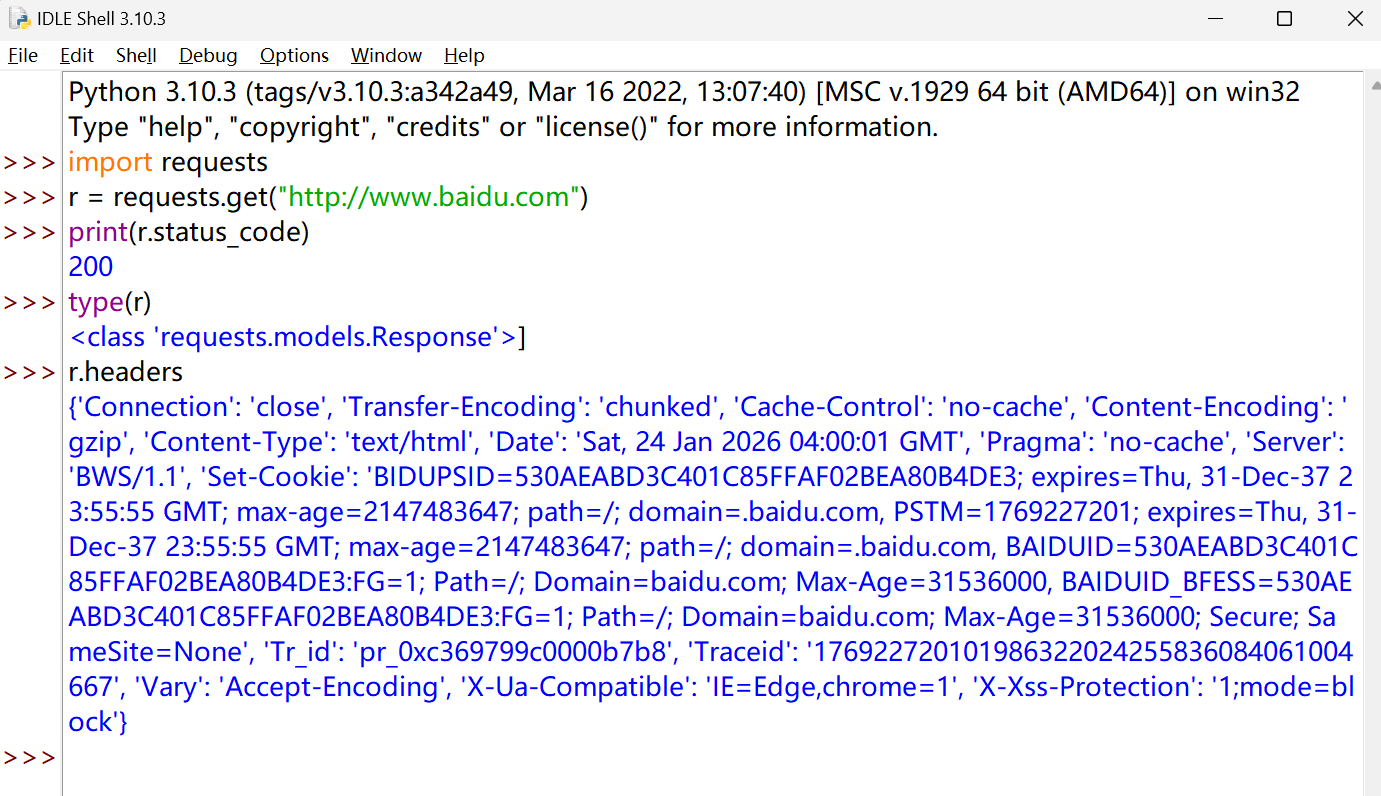The width and height of the screenshot is (1381, 796).
Task: Click the print(r.status_code) command line
Action: [189, 232]
